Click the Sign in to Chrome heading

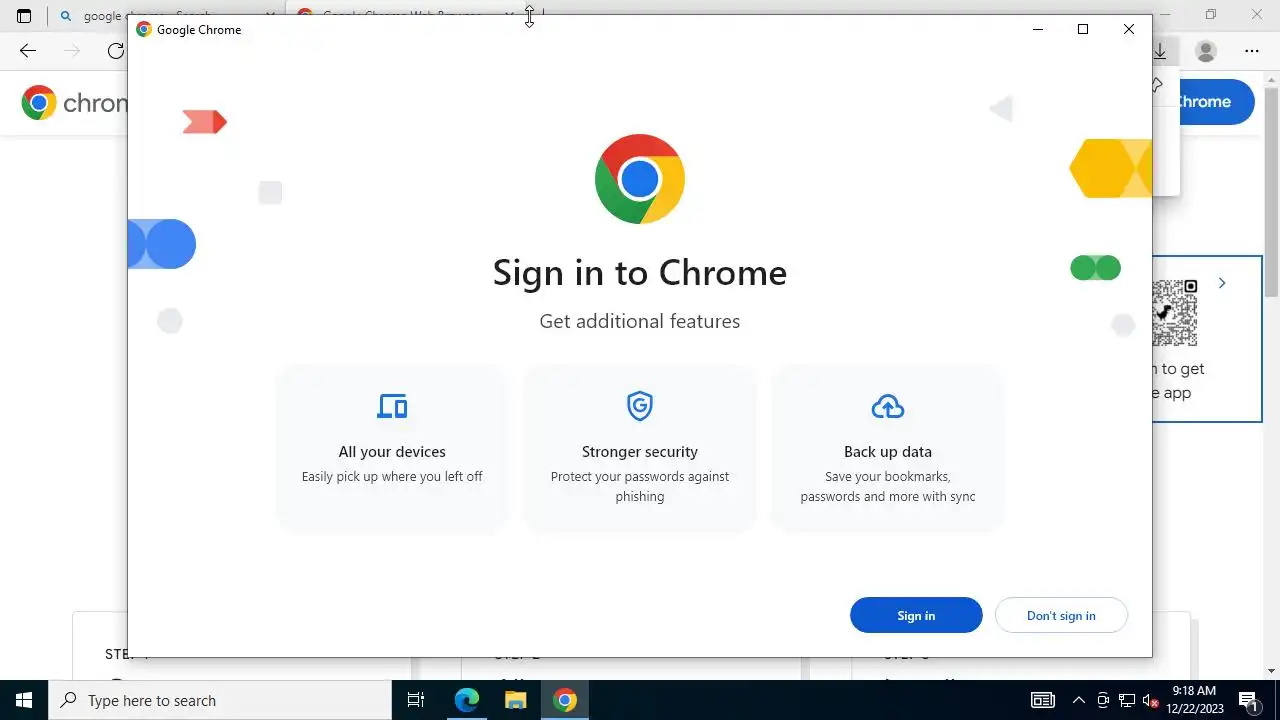(x=640, y=272)
